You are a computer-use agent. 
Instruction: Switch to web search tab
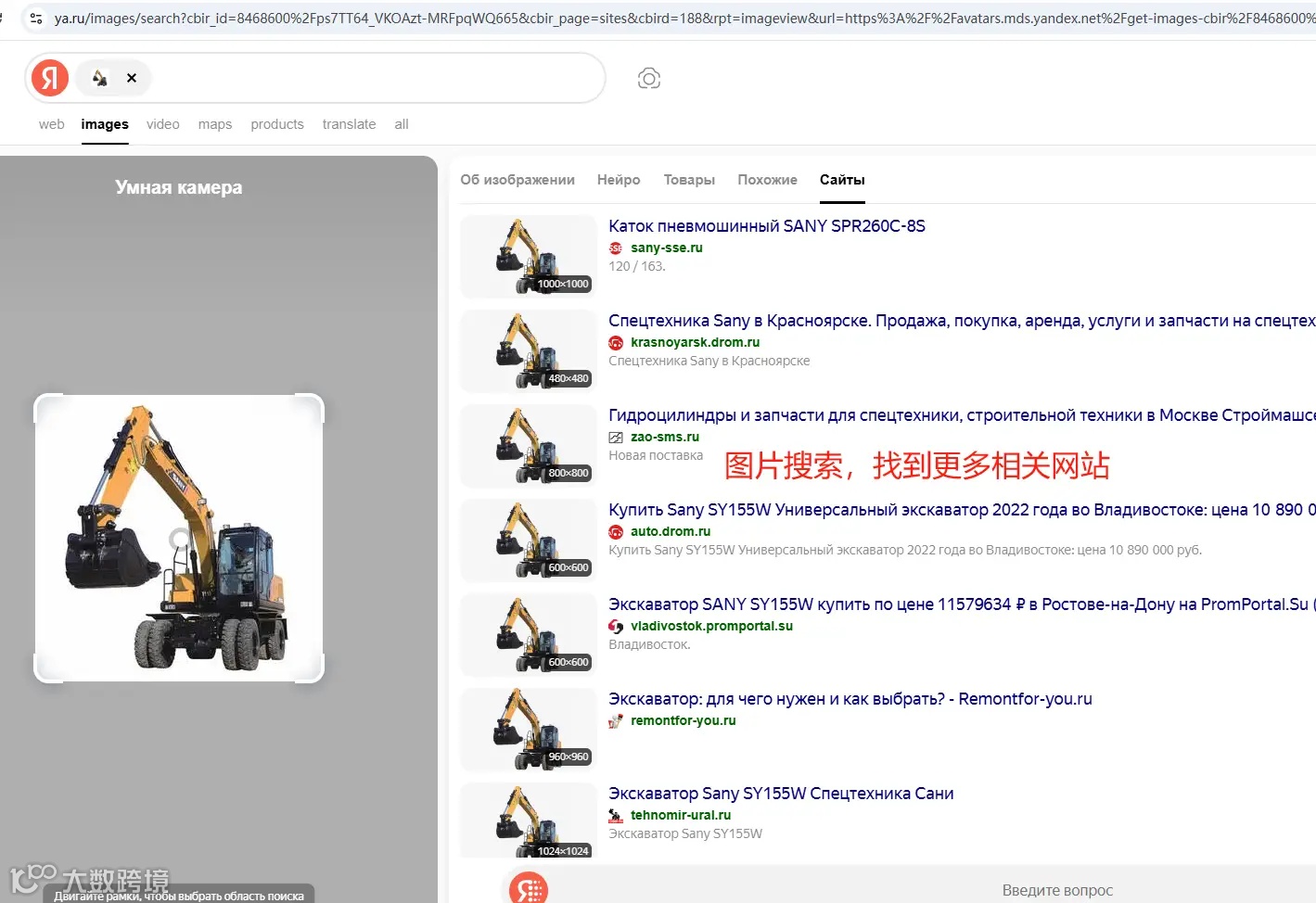click(x=52, y=124)
